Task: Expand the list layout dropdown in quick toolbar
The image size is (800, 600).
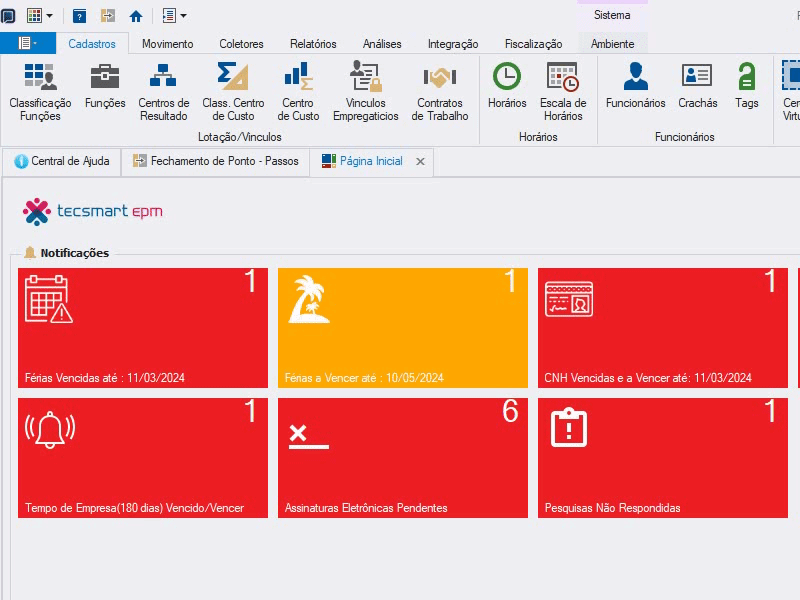Action: 184,16
